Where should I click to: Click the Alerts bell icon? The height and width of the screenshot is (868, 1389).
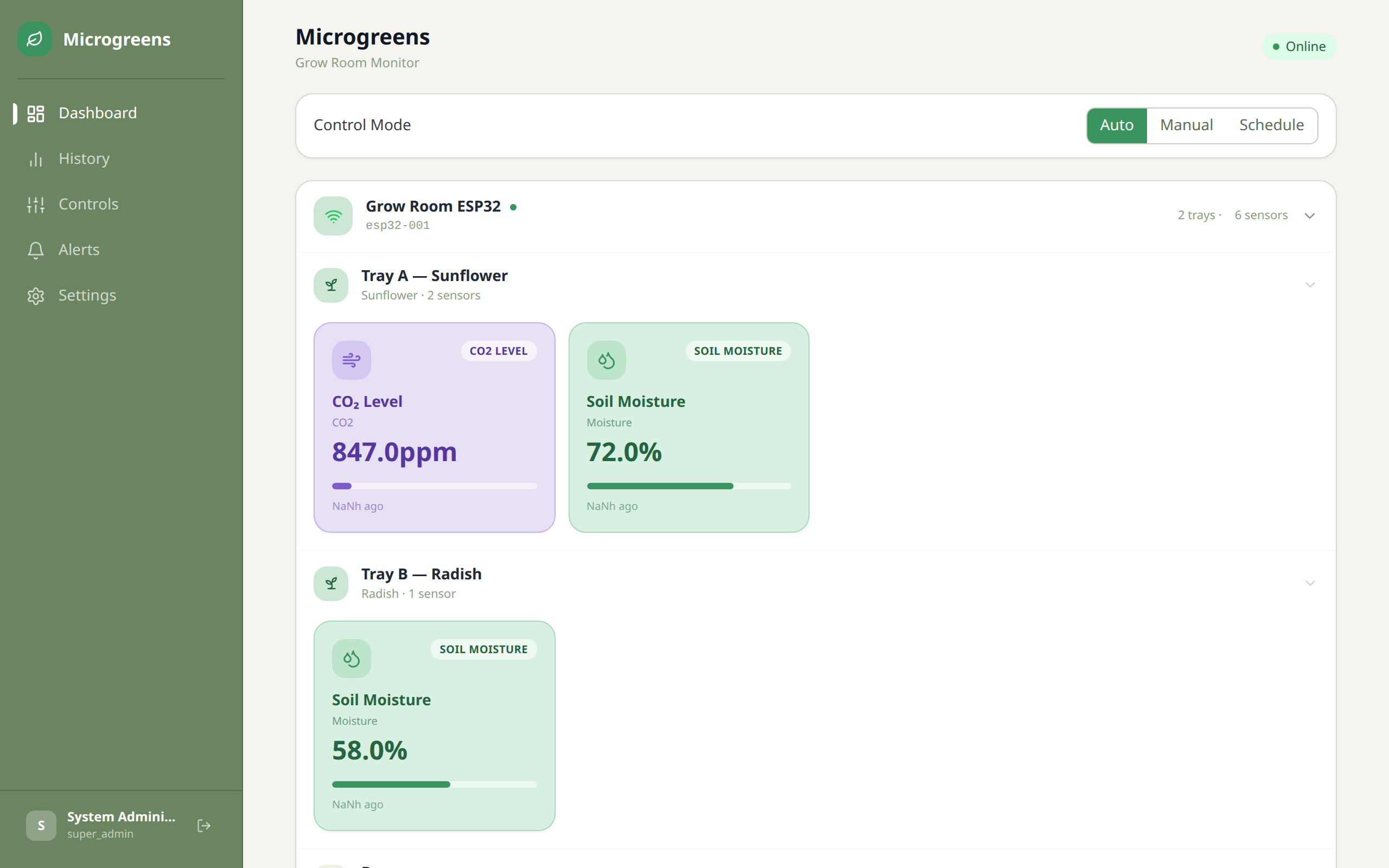point(36,250)
